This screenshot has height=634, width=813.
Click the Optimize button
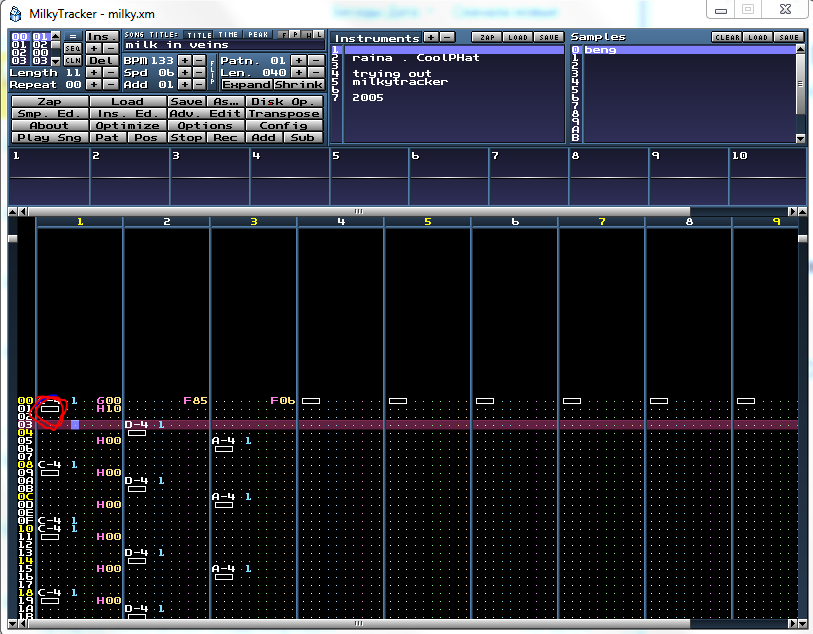pos(128,125)
